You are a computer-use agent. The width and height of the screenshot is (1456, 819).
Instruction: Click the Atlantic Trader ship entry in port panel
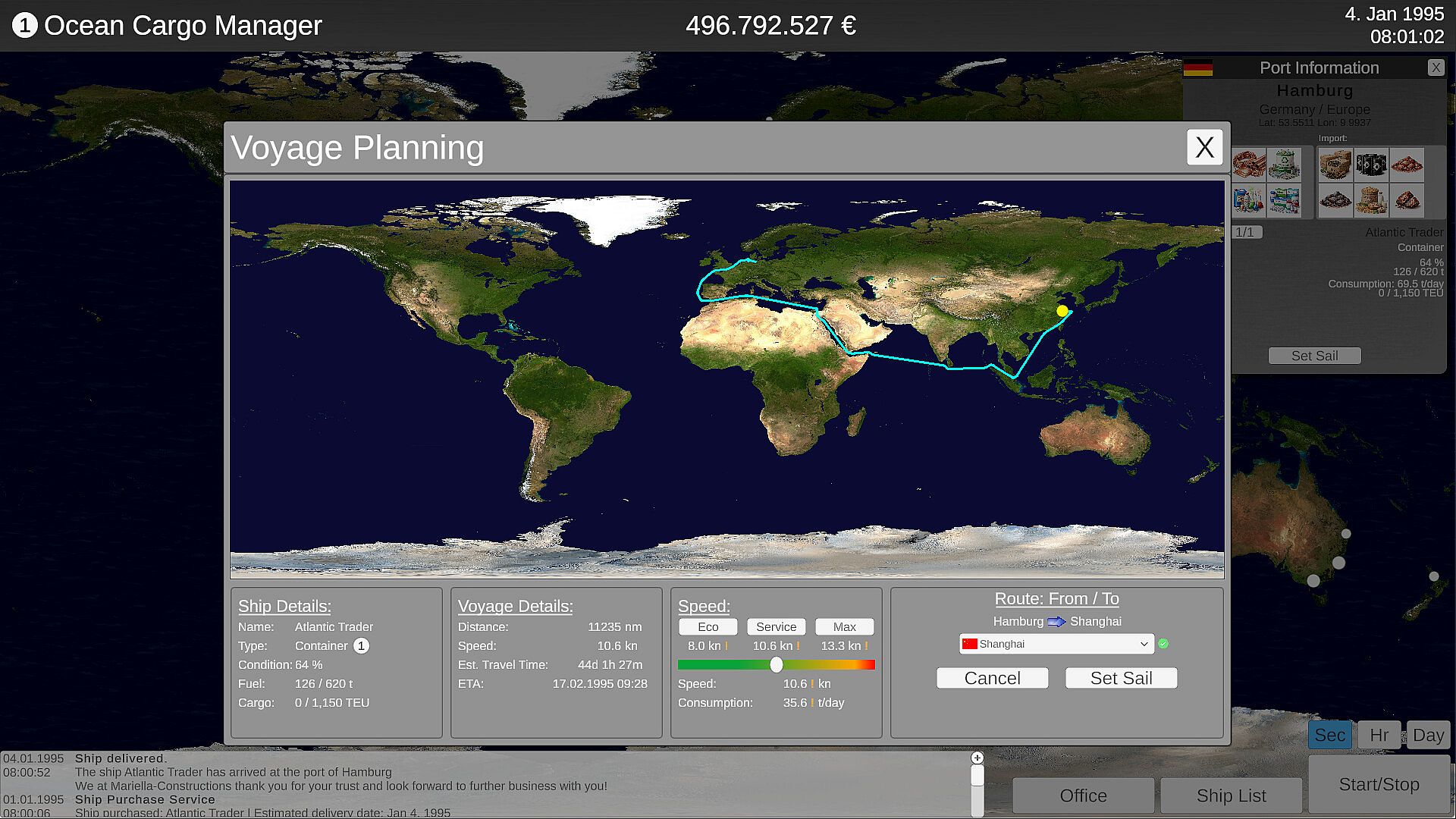(x=1404, y=232)
